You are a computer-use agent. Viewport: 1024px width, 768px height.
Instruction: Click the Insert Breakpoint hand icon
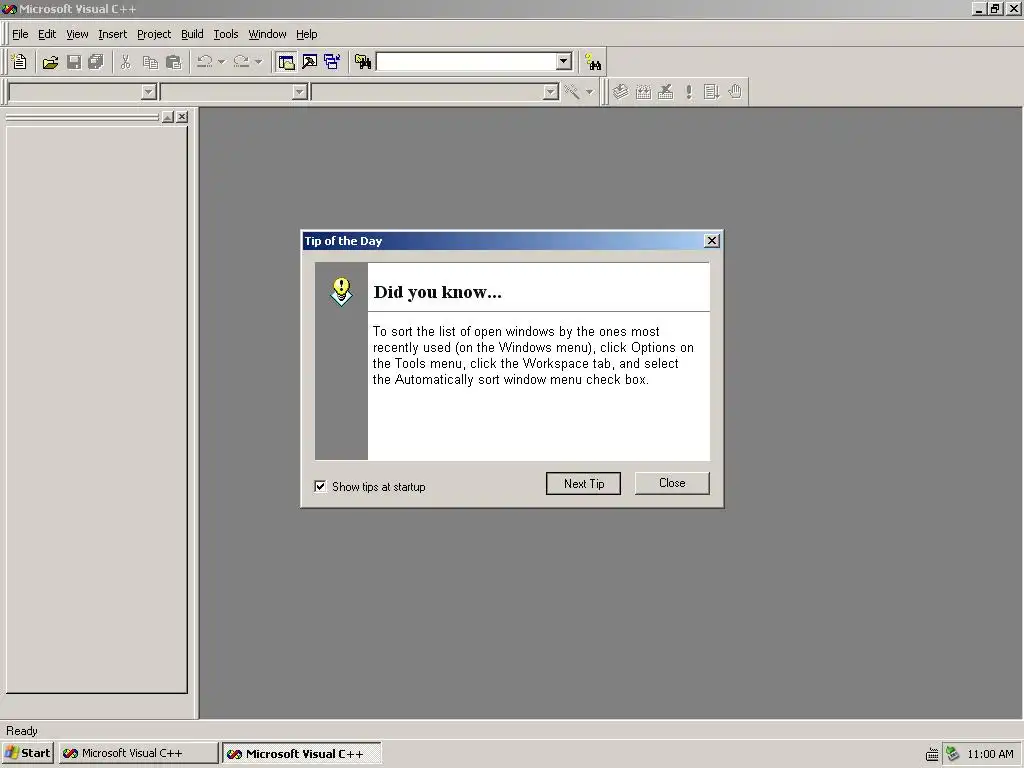735,91
